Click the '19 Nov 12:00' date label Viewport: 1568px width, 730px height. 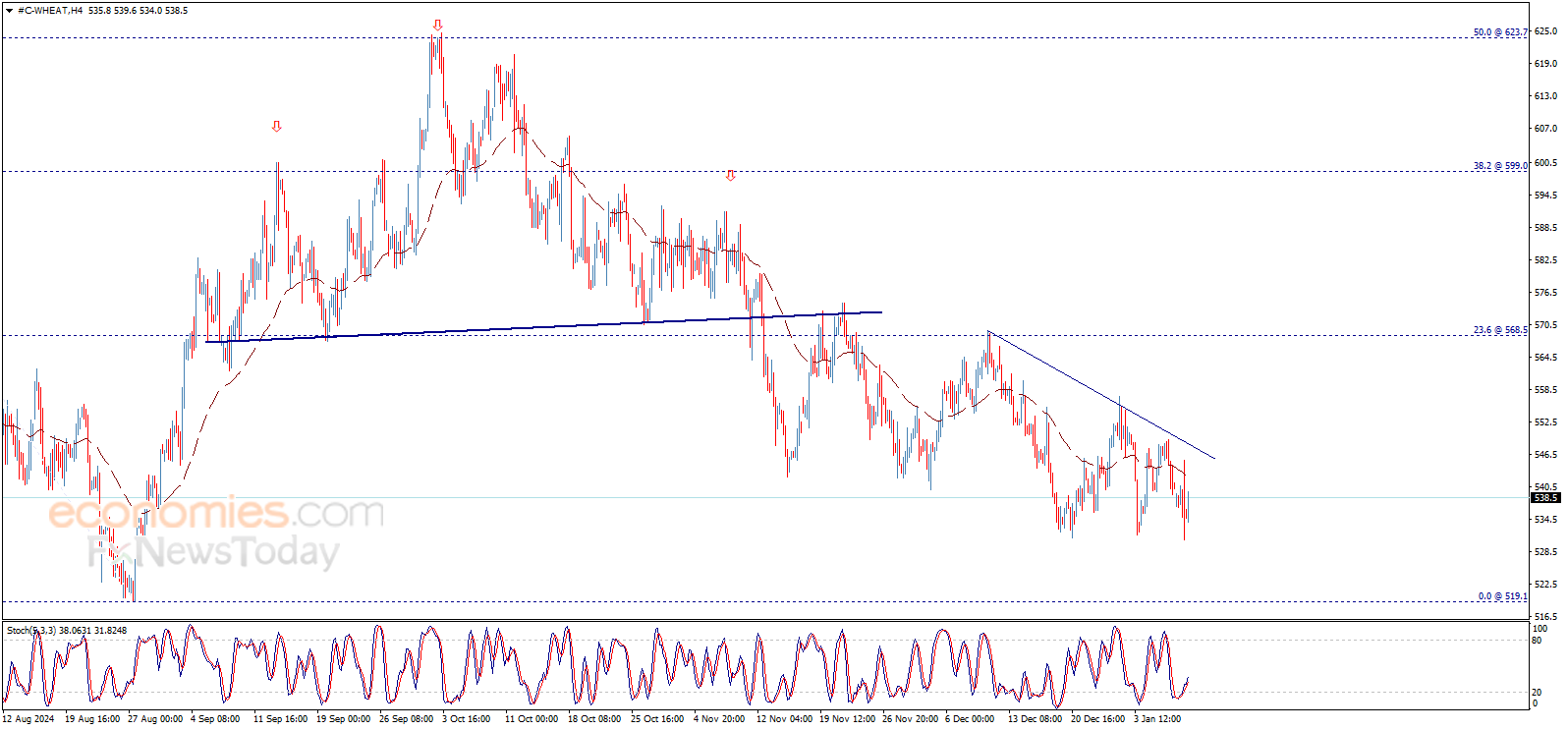coord(847,719)
